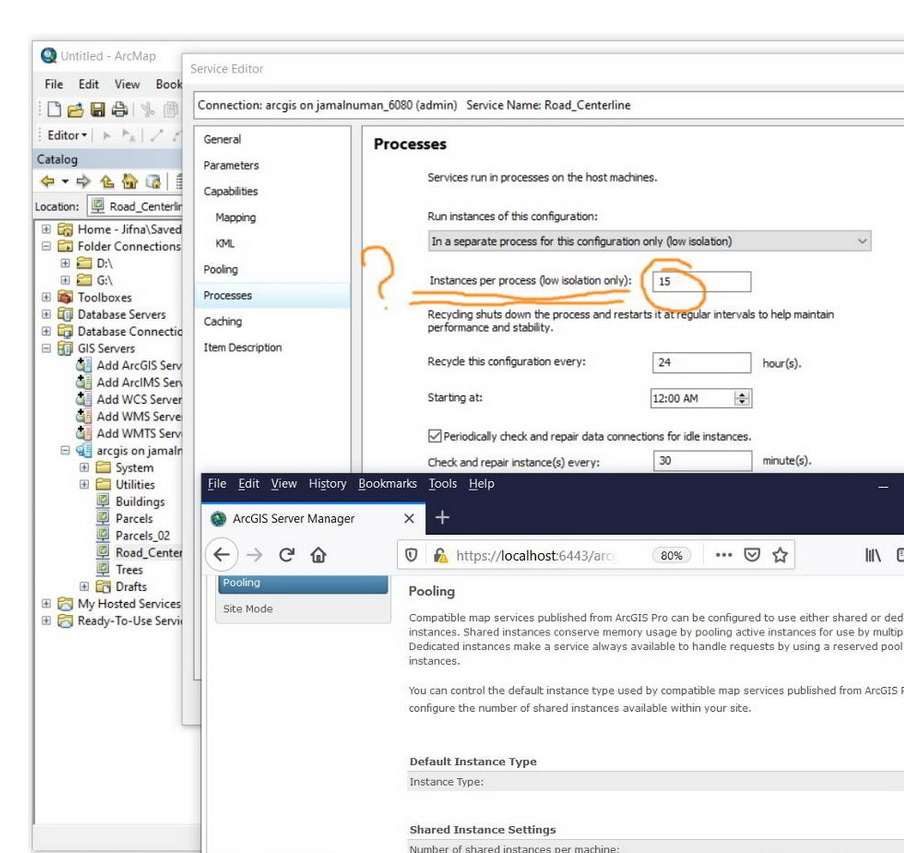The width and height of the screenshot is (904, 853).
Task: Click the Firefox forward button
Action: 254,555
